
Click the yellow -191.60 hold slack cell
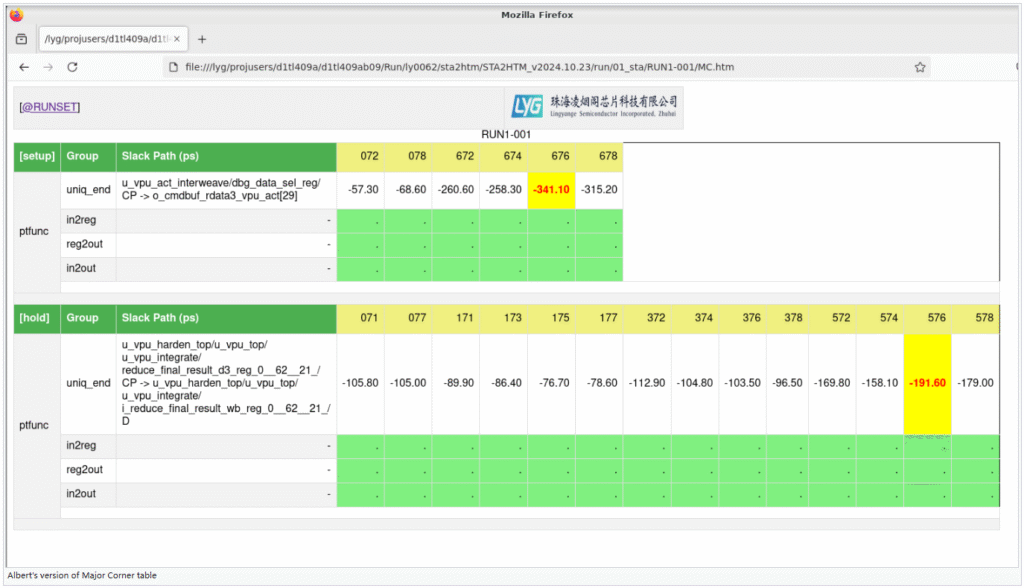pyautogui.click(x=927, y=383)
